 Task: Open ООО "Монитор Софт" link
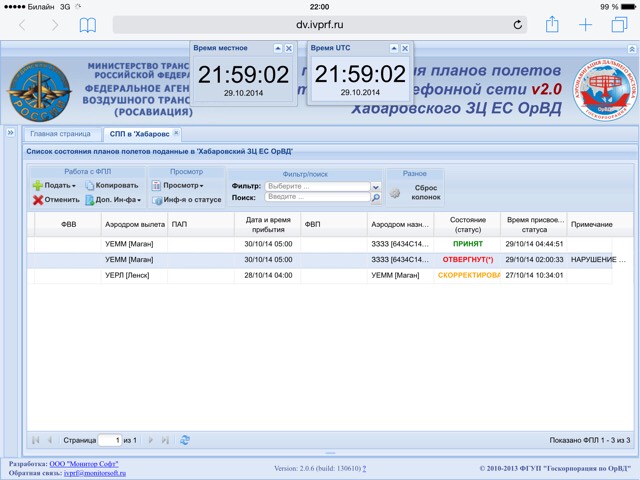pos(84,464)
